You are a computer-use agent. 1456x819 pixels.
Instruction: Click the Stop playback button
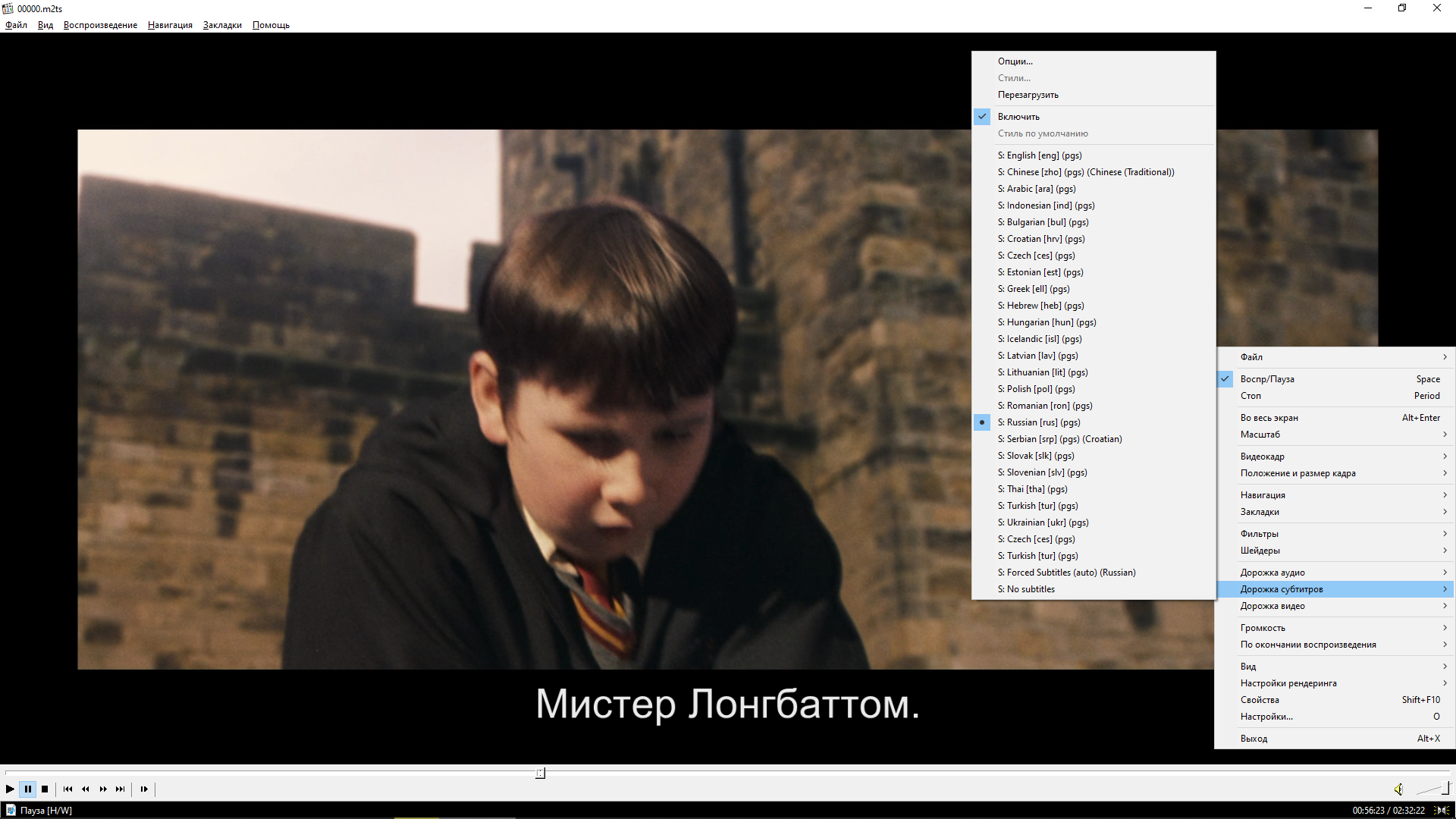(x=45, y=789)
